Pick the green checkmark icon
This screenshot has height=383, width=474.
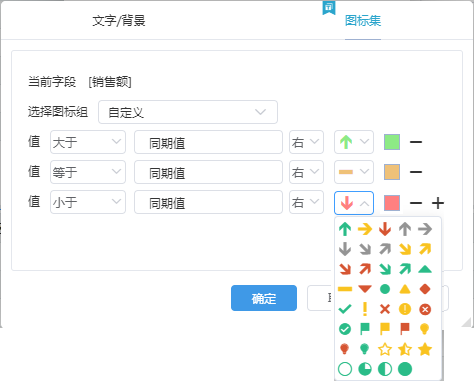coord(345,309)
